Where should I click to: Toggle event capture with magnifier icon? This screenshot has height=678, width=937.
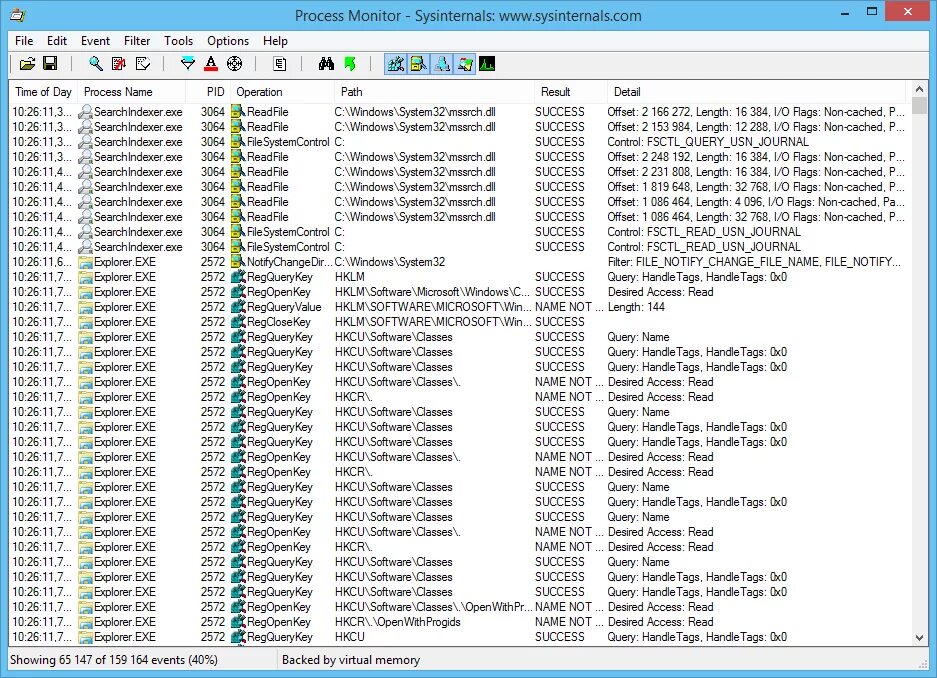[95, 63]
